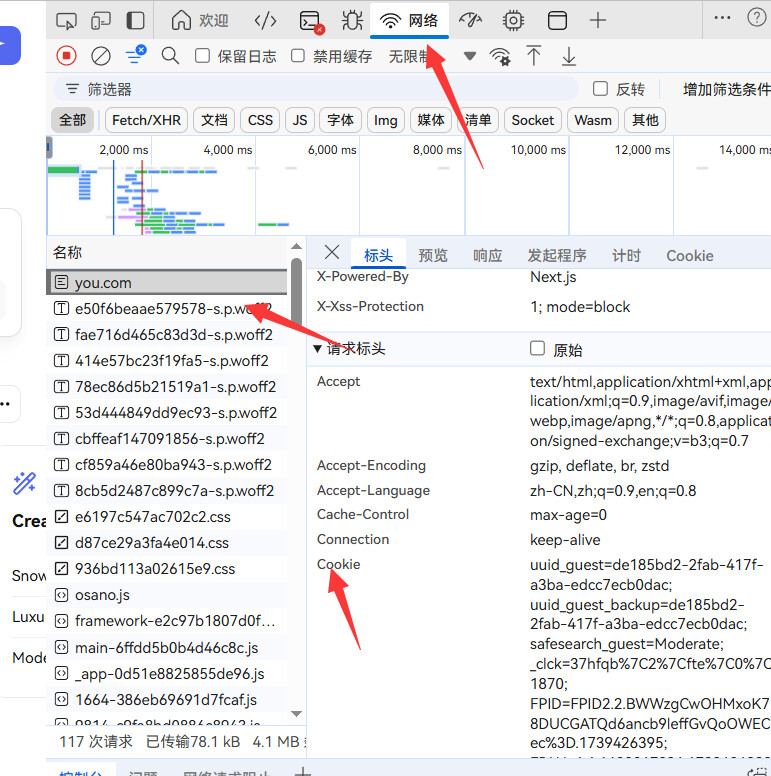Filter requests by Fetch/XHR
This screenshot has height=776, width=771.
pyautogui.click(x=146, y=120)
